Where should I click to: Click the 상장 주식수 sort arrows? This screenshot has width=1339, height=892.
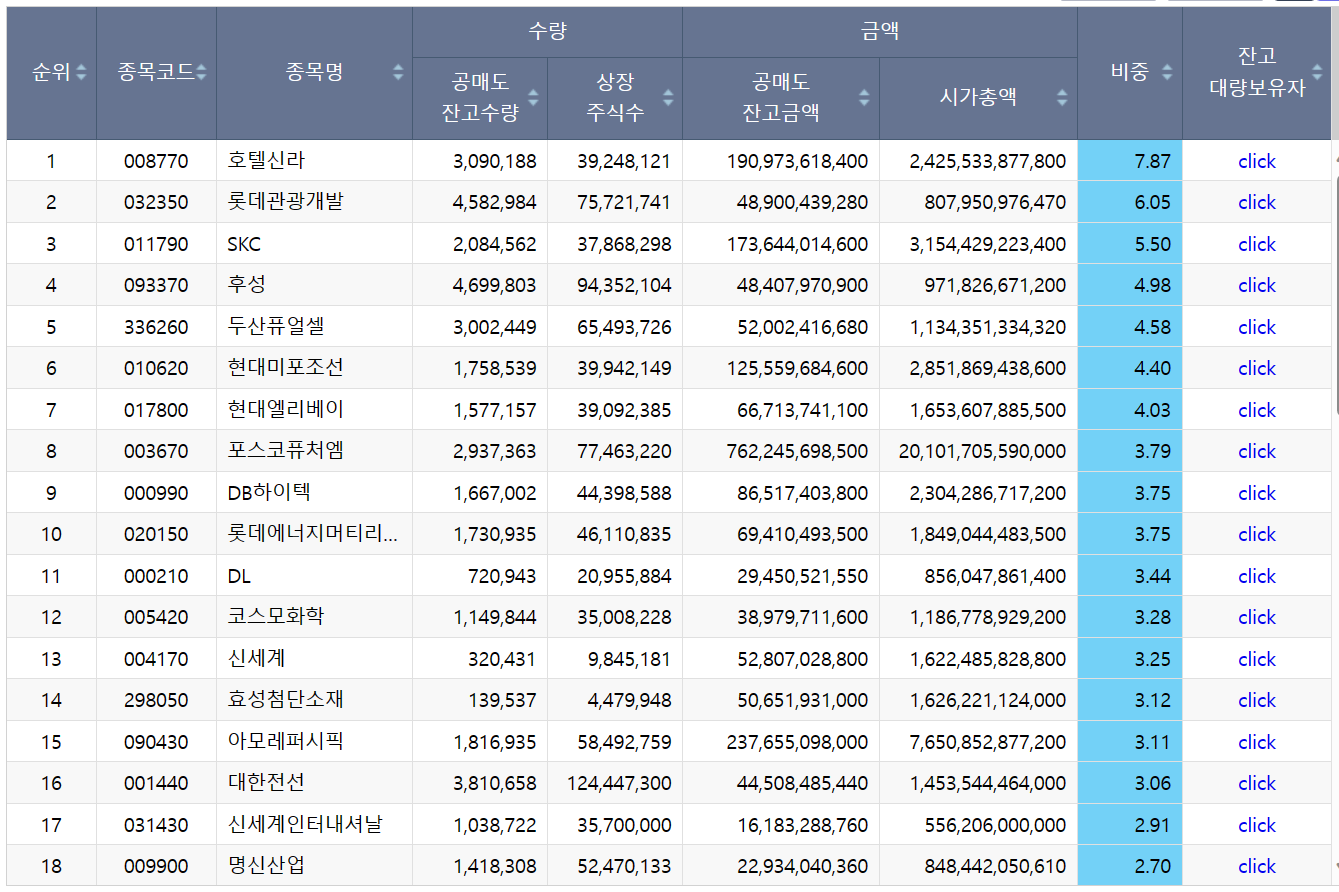[668, 98]
